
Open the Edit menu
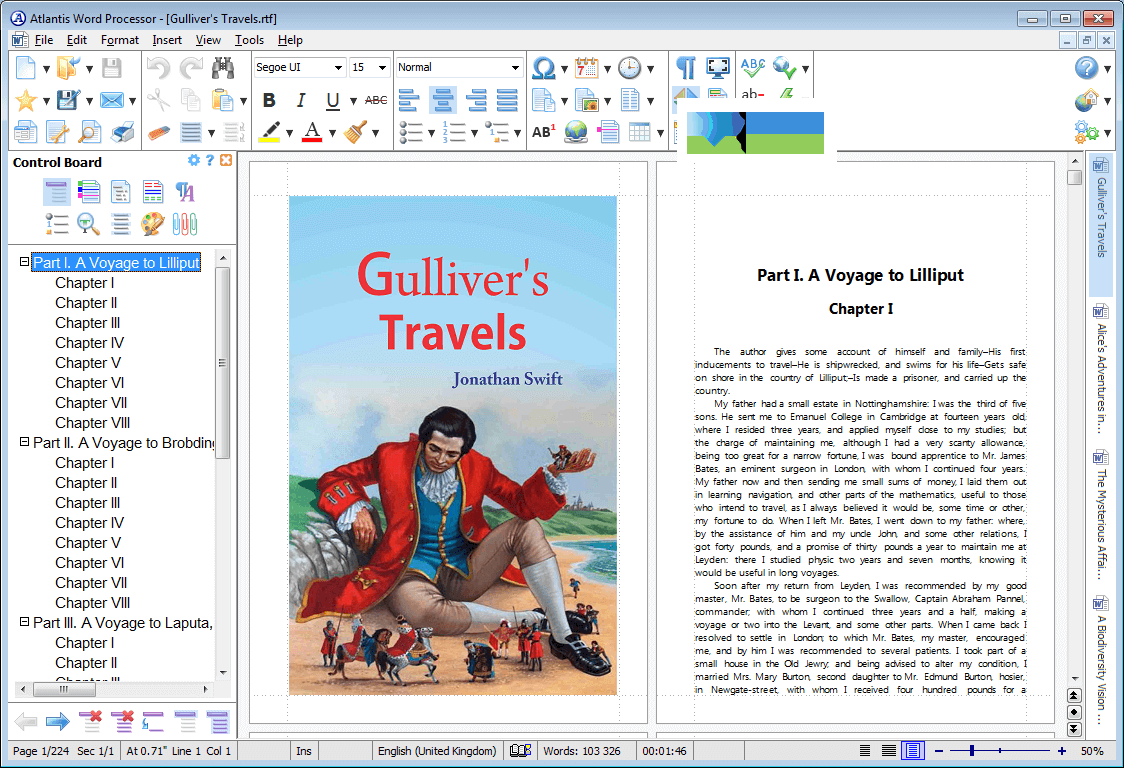click(77, 40)
